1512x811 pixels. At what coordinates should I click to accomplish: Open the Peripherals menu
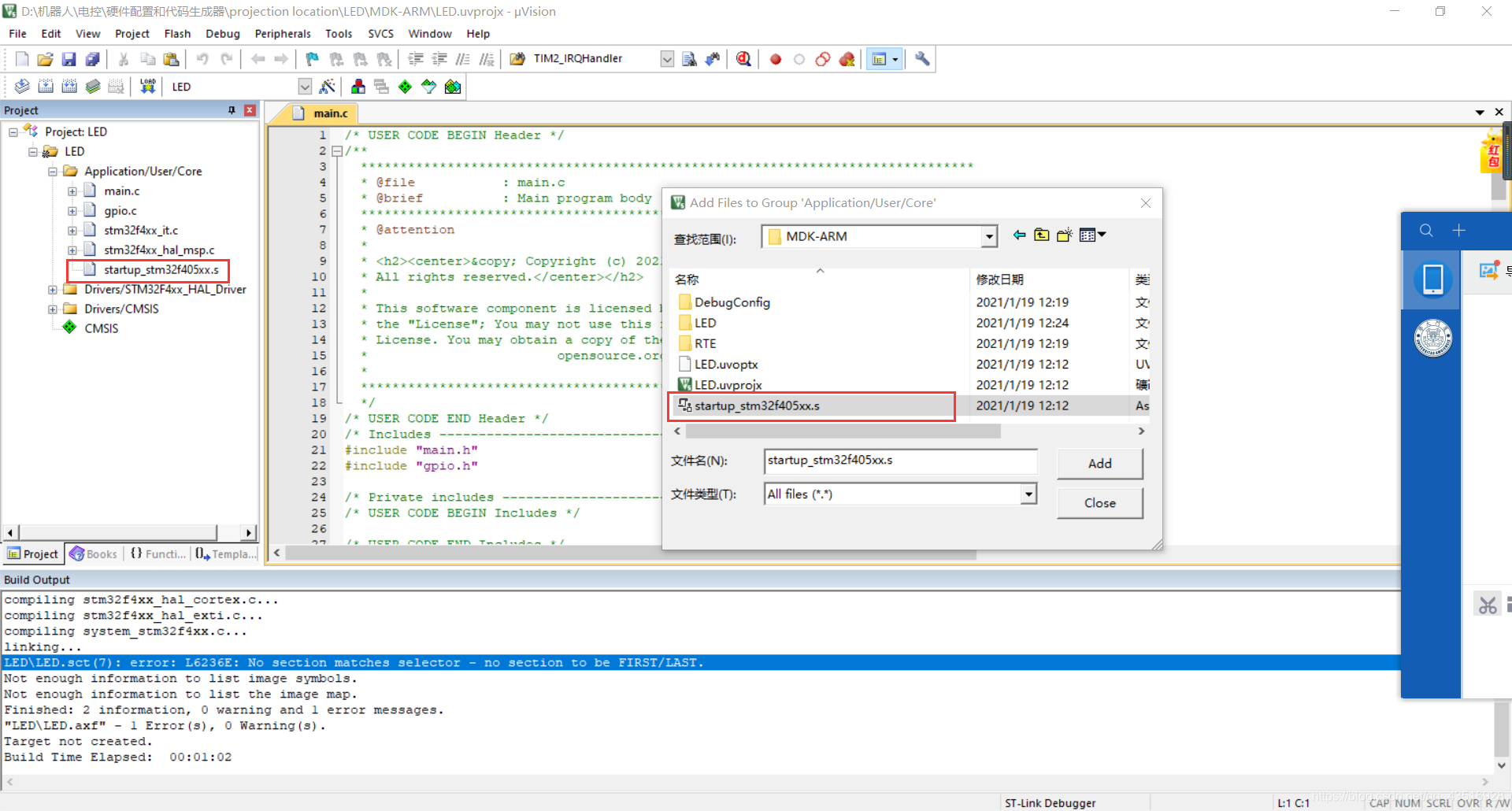point(283,34)
